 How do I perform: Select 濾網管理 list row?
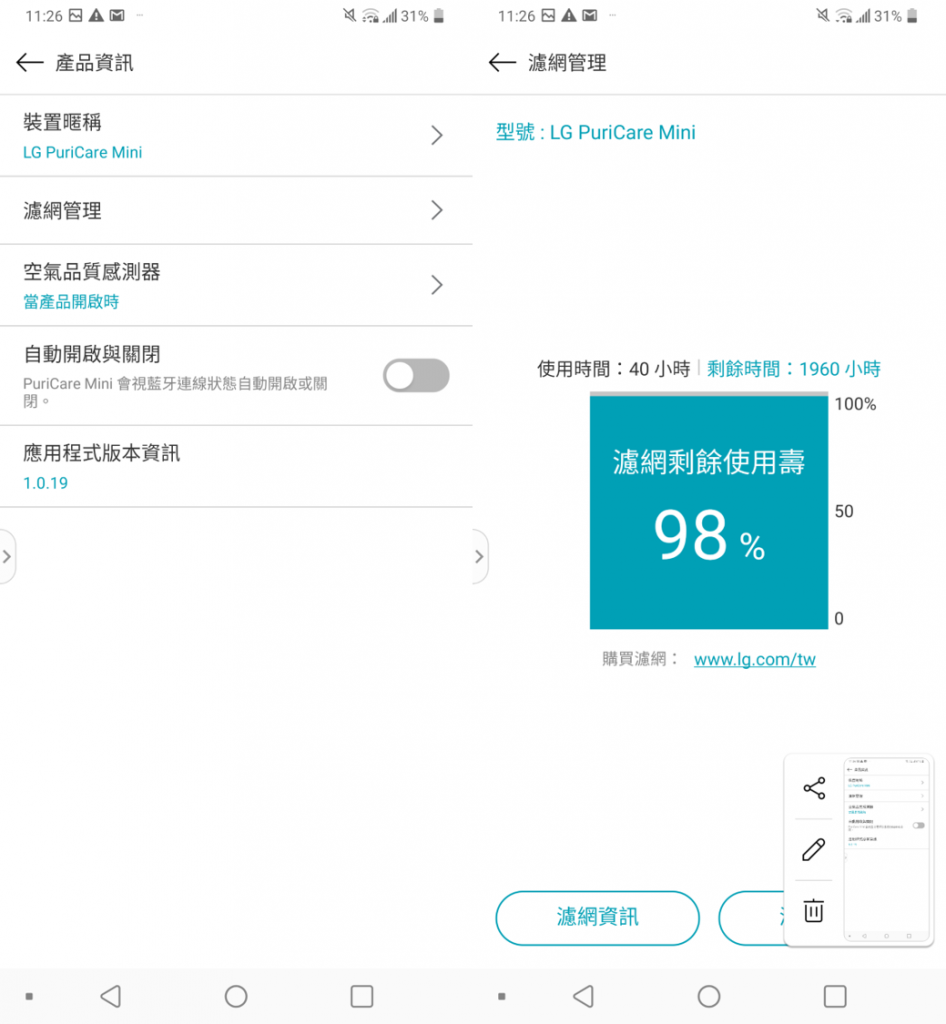[236, 210]
